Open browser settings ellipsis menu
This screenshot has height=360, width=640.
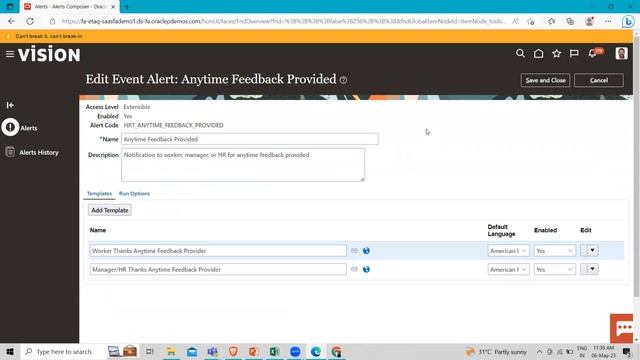point(608,21)
